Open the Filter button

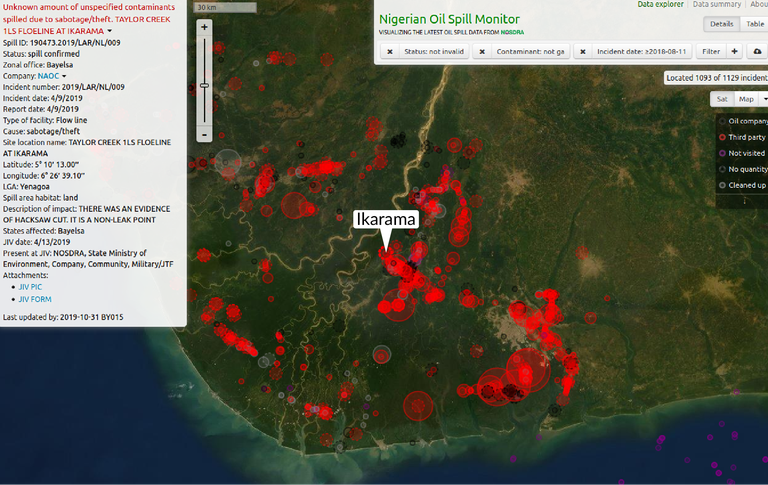click(711, 51)
